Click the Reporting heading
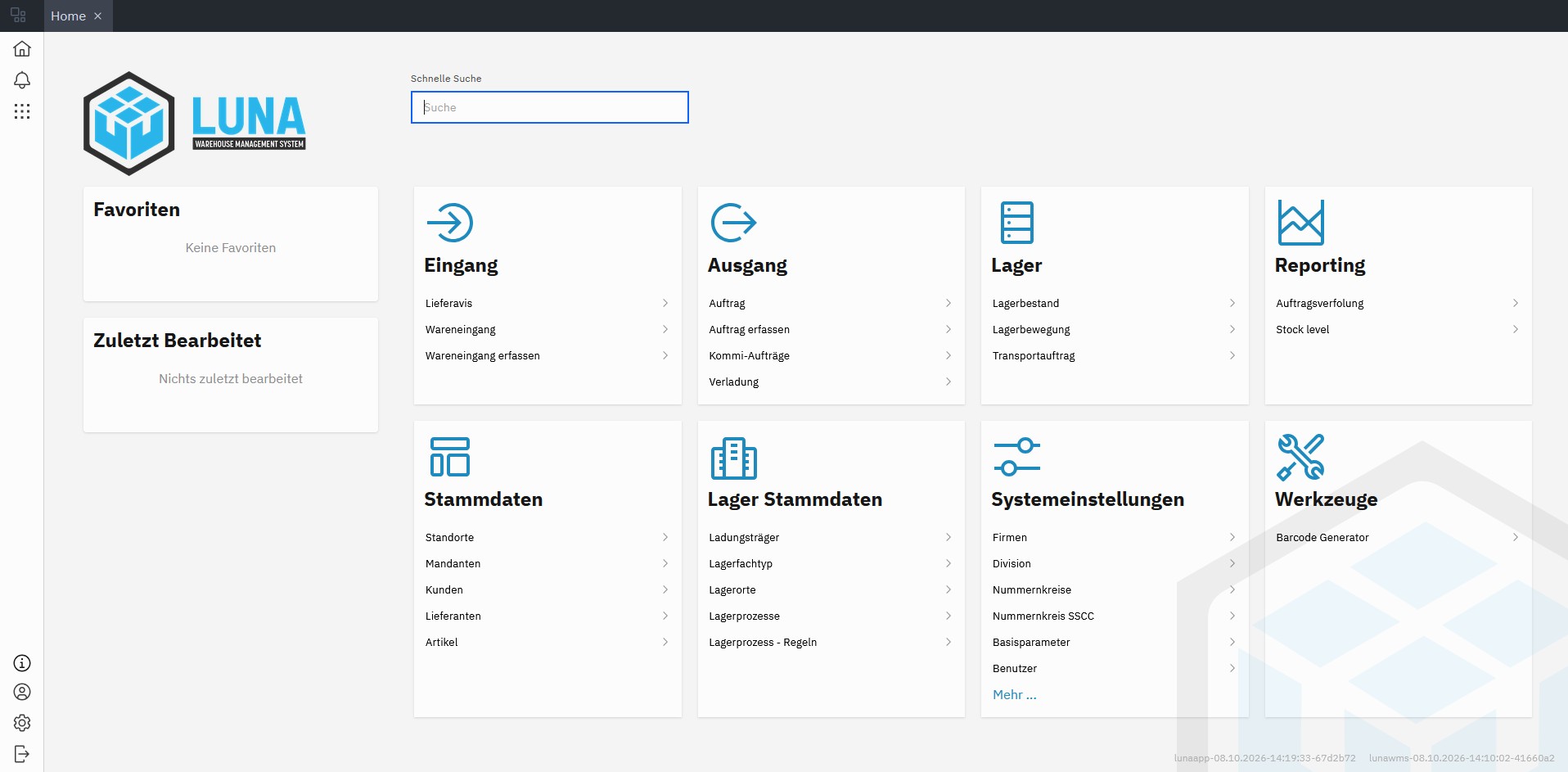1568x772 pixels. tap(1320, 265)
